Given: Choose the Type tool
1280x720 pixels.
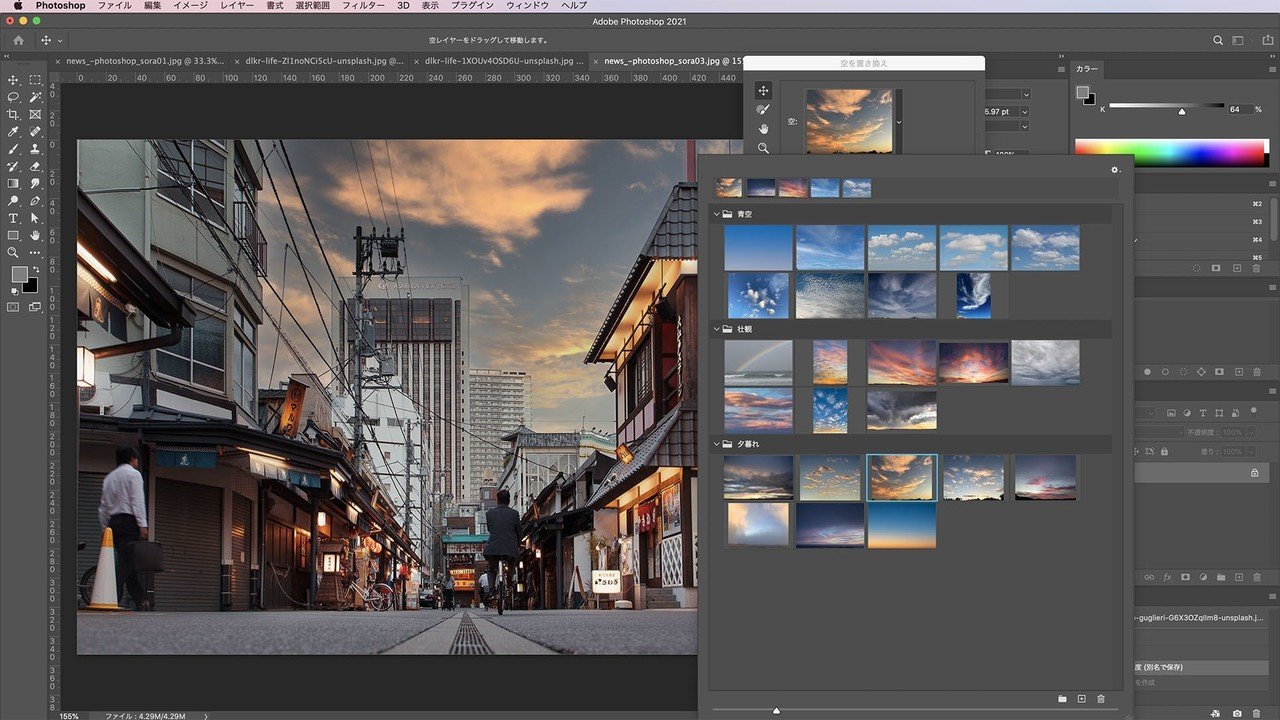Looking at the screenshot, I should point(14,218).
